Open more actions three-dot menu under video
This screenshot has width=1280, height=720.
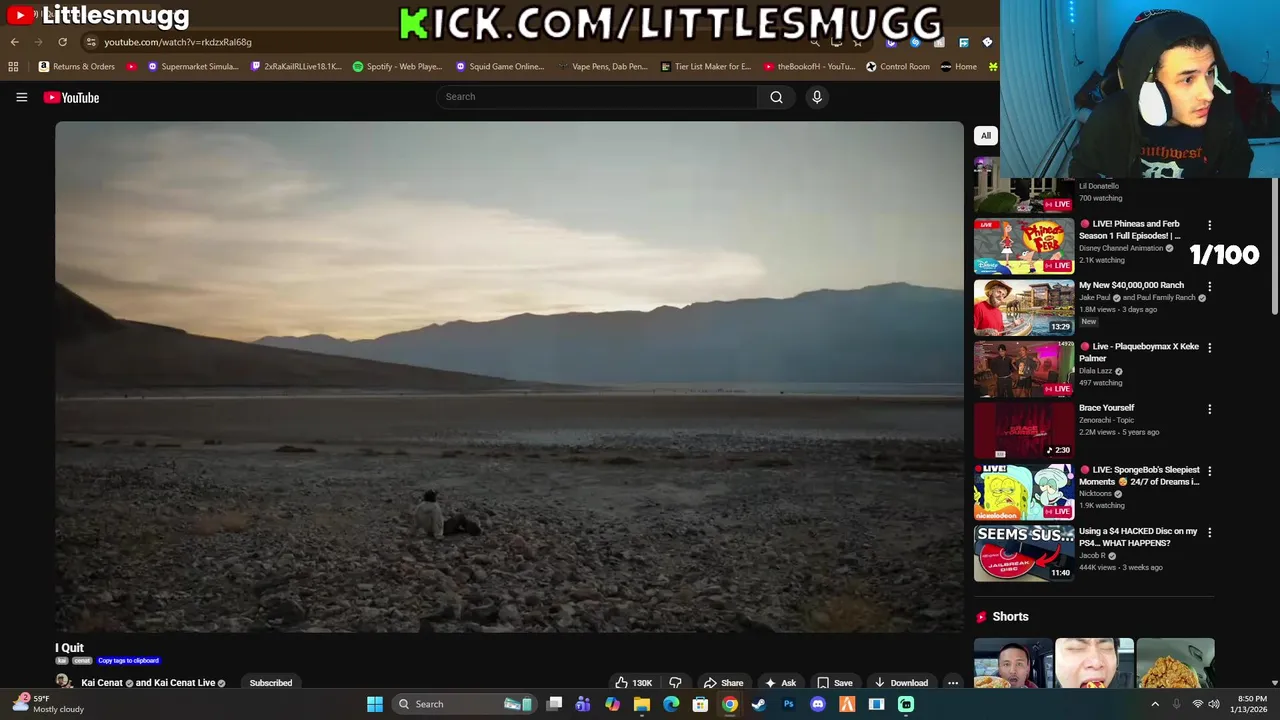pyautogui.click(x=953, y=683)
